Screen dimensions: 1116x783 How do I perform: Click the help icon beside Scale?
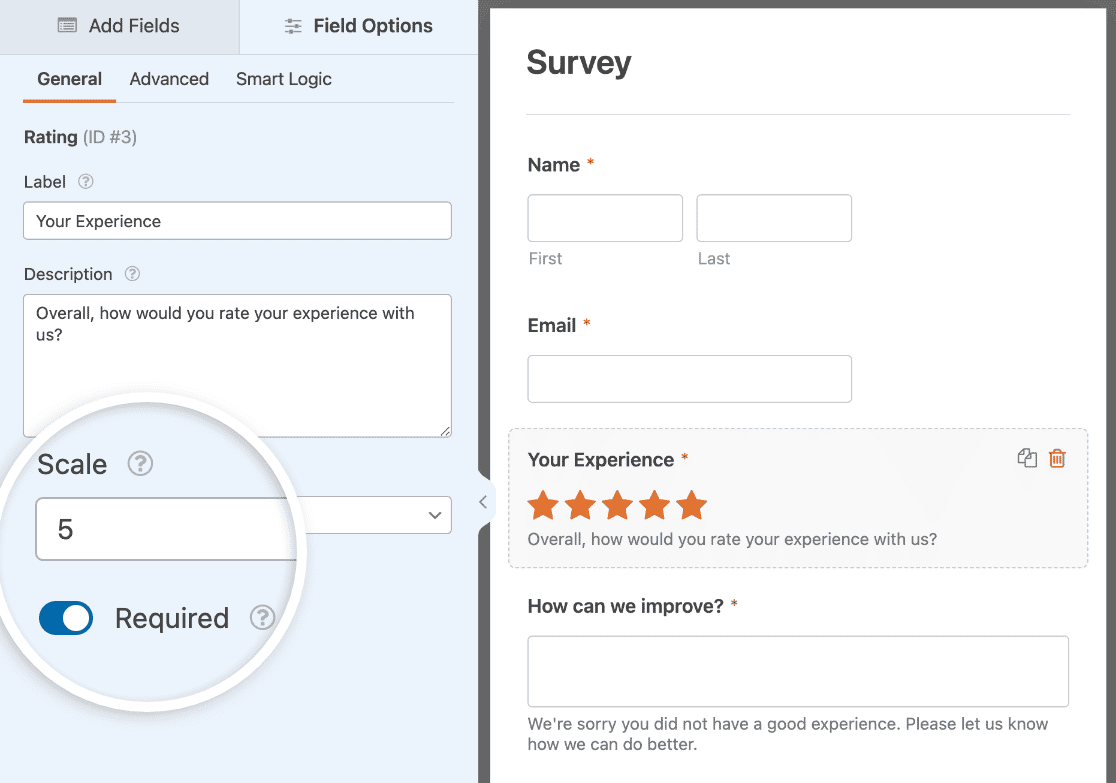click(x=140, y=464)
